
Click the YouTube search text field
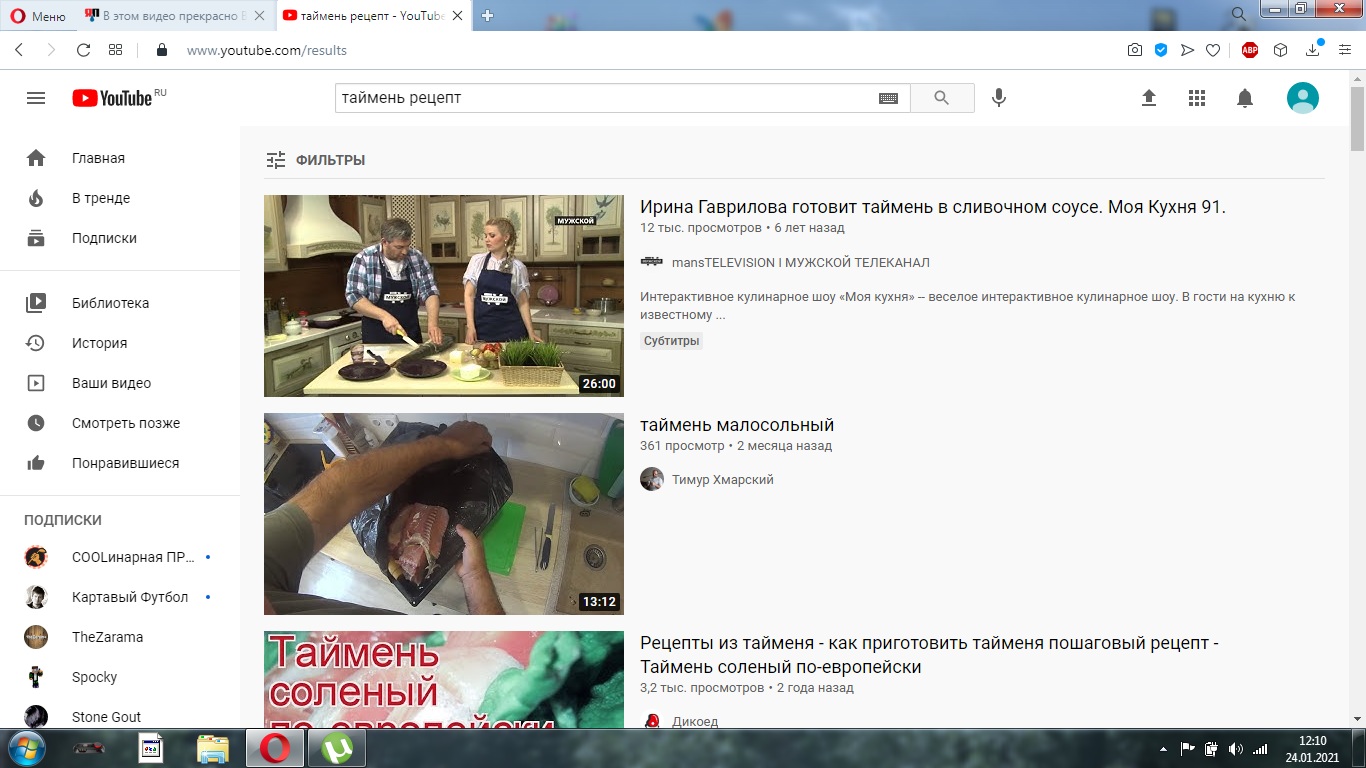tap(606, 98)
